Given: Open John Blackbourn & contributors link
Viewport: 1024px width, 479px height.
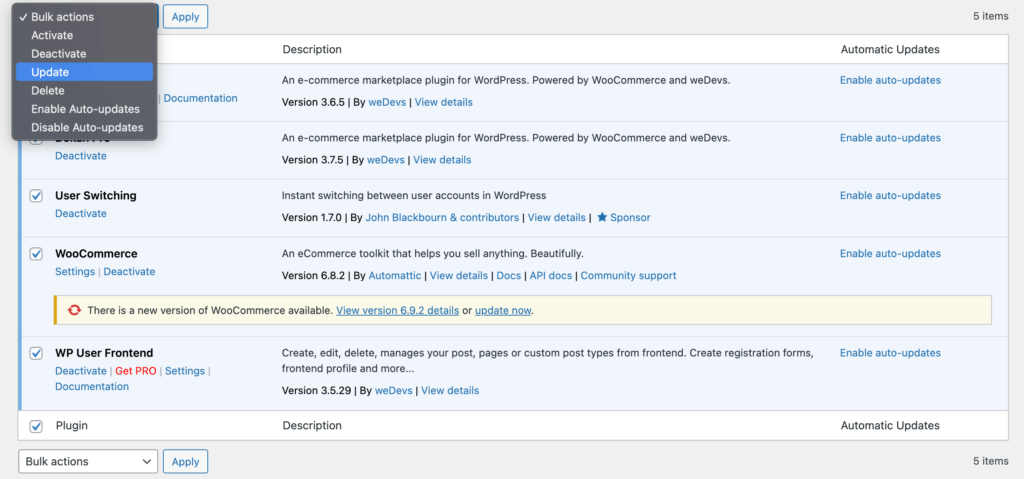Looking at the screenshot, I should [442, 217].
